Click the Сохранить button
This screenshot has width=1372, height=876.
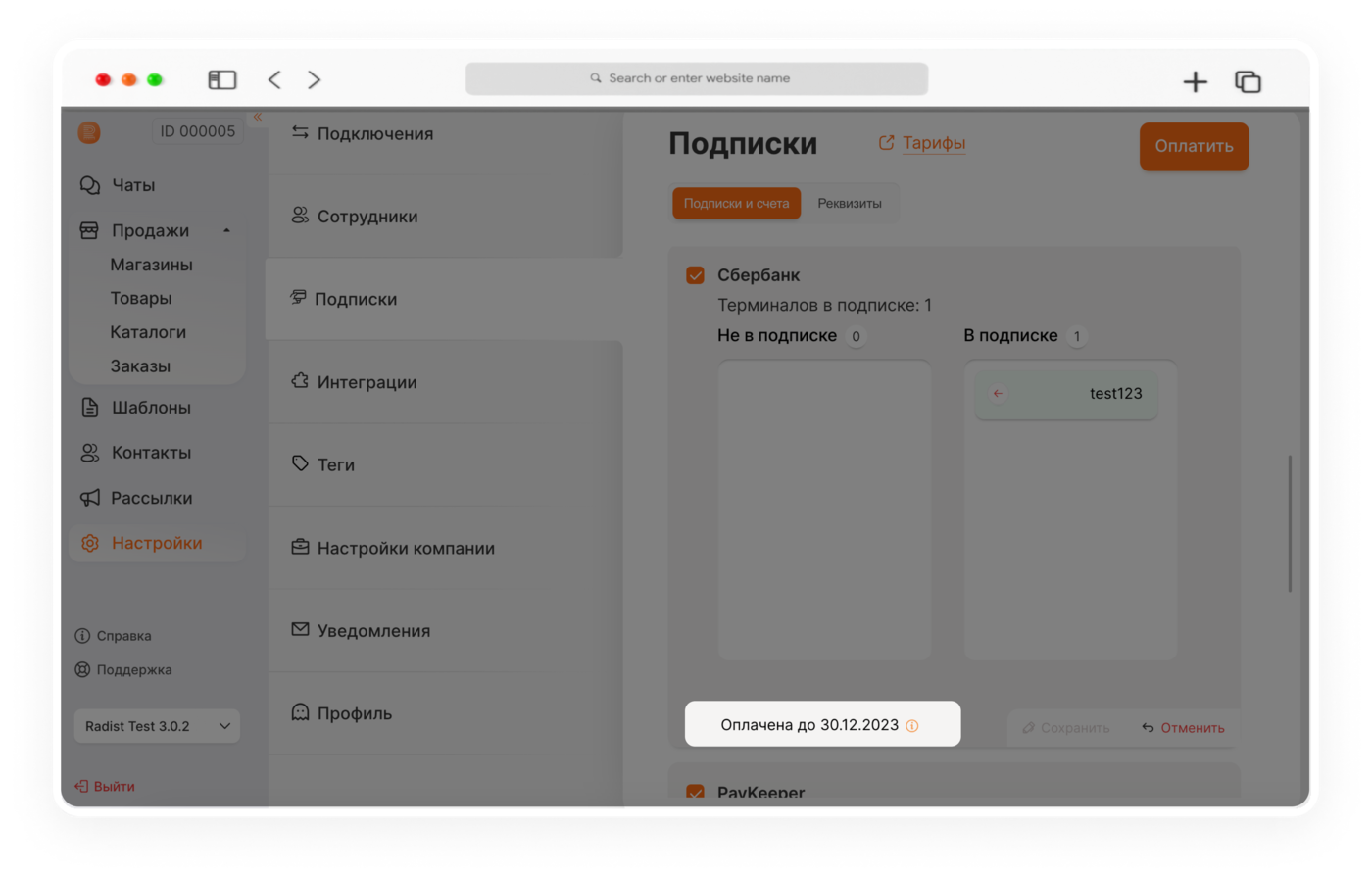point(1066,728)
